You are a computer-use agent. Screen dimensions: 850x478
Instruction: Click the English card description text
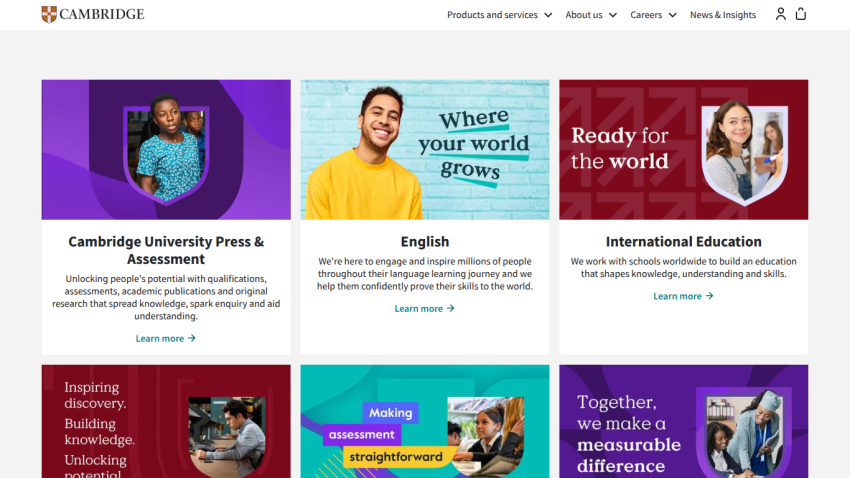coord(425,274)
